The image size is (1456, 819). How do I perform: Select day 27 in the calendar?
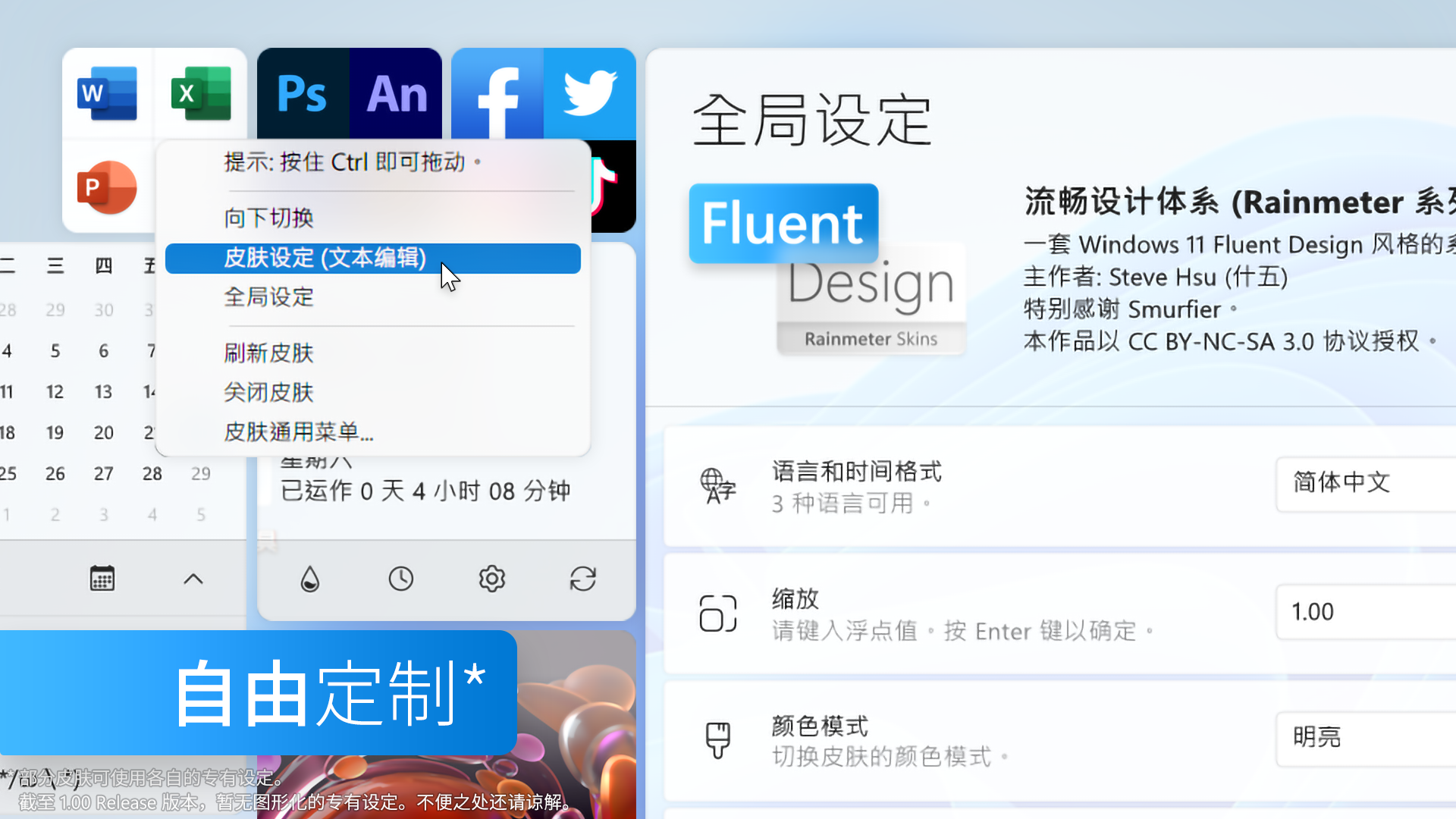[x=104, y=474]
